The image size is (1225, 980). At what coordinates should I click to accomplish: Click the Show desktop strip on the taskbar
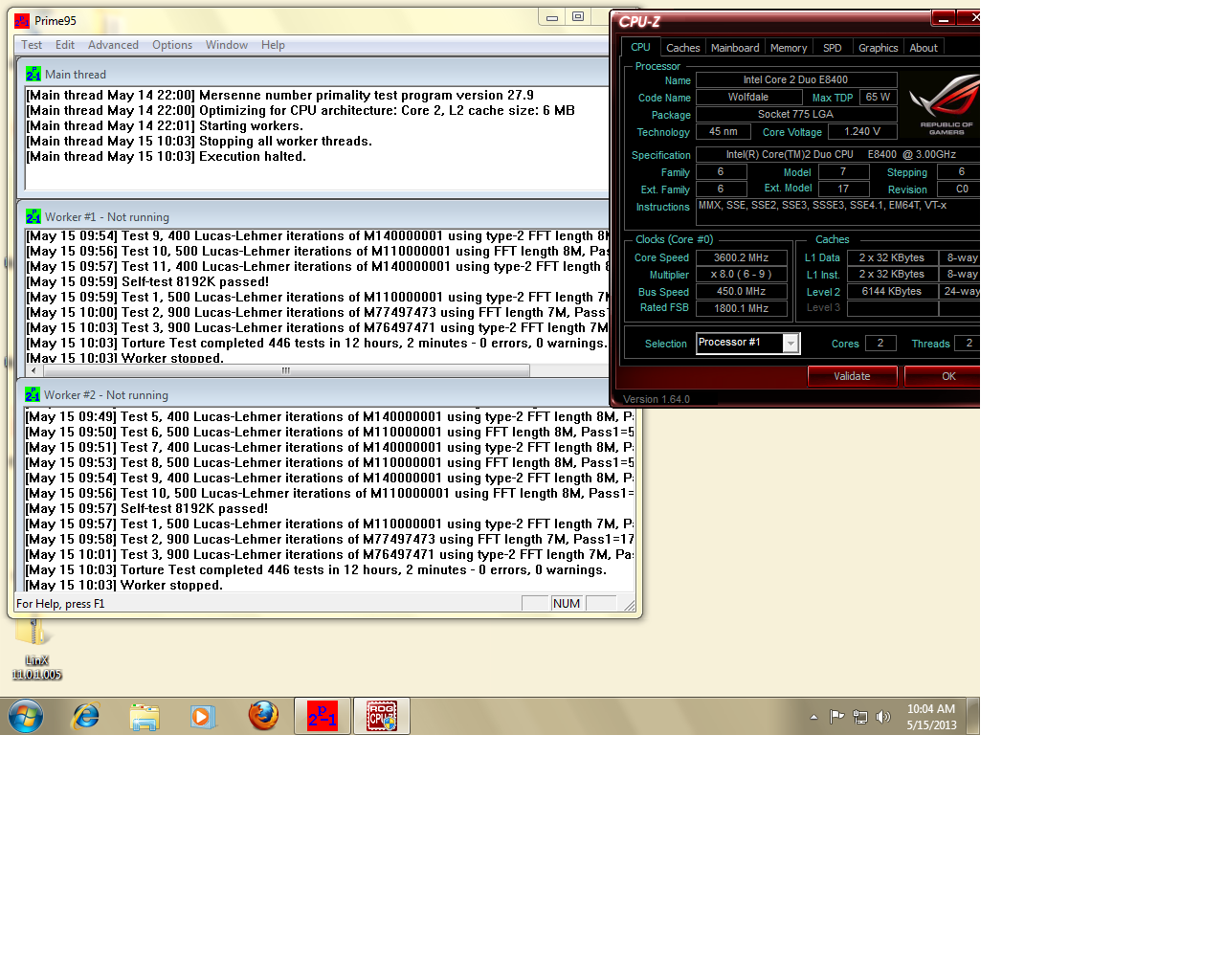pos(972,716)
